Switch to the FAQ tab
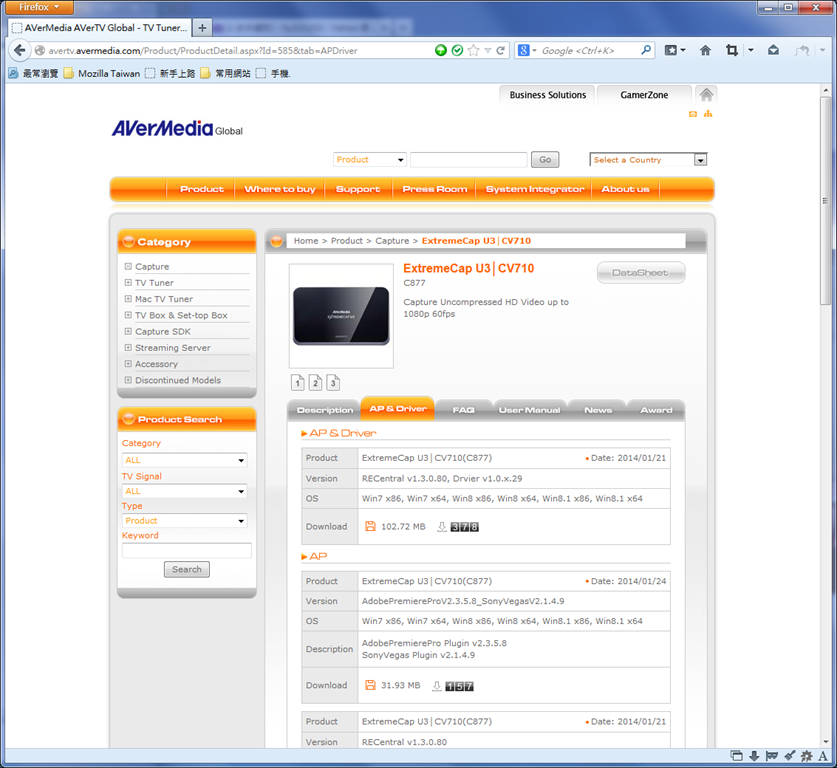The image size is (837, 768). point(463,410)
